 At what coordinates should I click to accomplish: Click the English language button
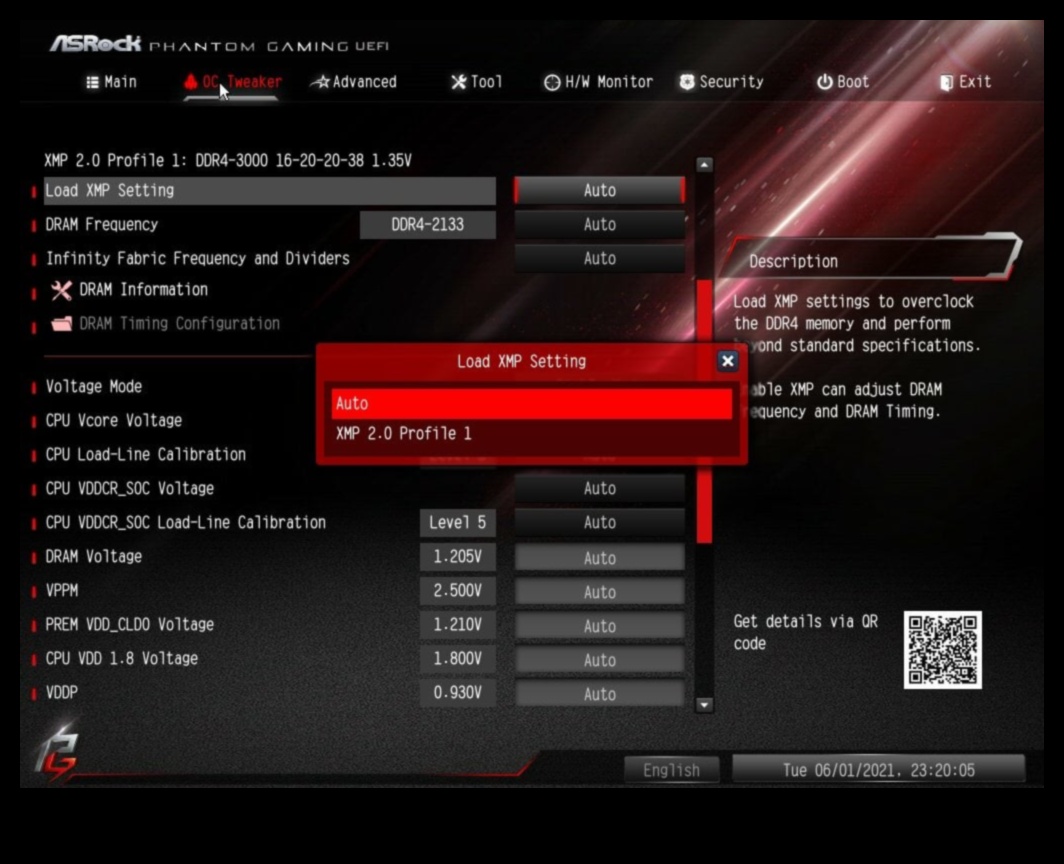coord(671,770)
